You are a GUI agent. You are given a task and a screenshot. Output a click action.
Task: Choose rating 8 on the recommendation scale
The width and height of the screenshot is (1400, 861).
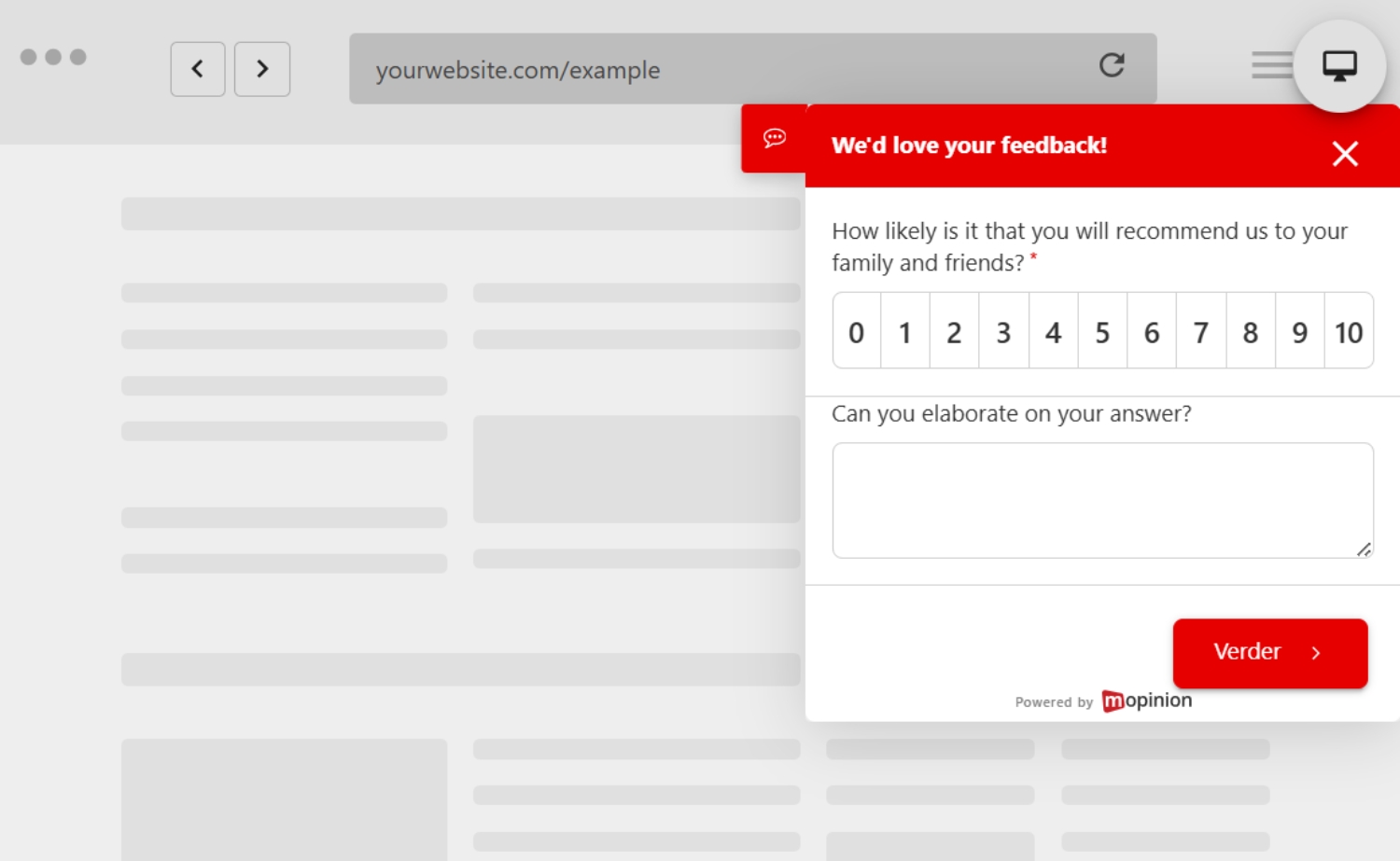coord(1251,332)
